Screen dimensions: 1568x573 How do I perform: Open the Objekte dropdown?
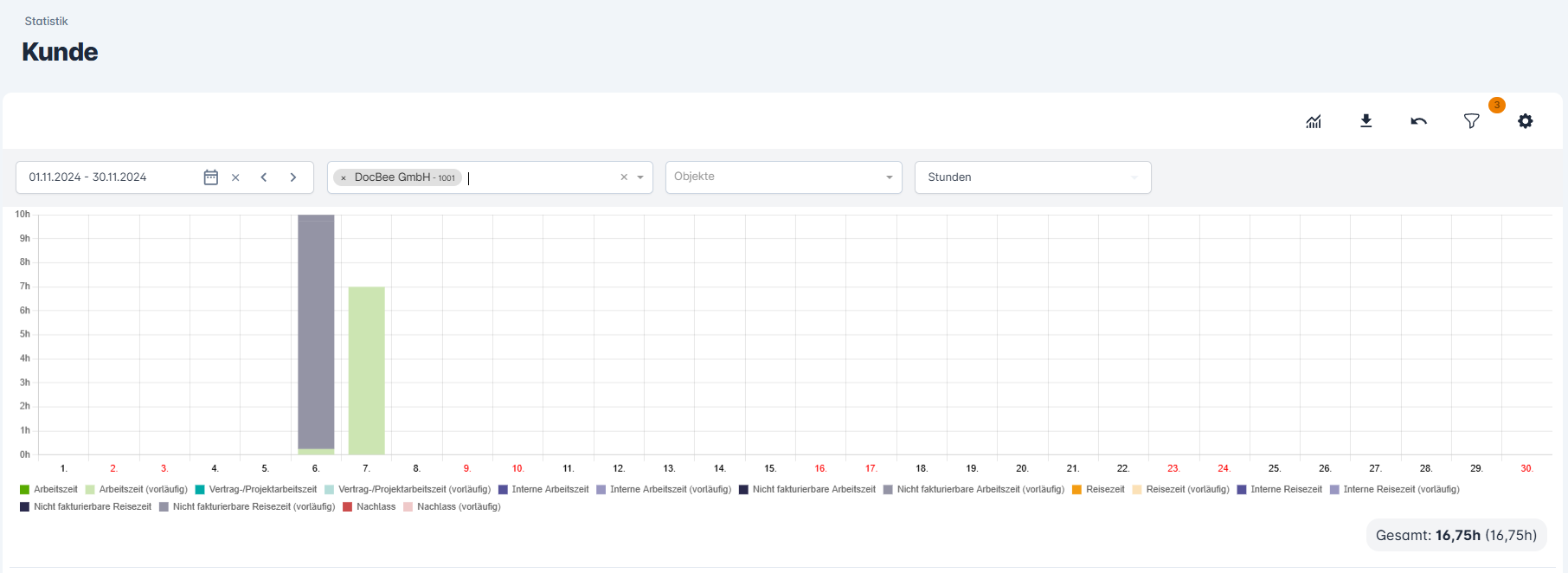(x=782, y=177)
